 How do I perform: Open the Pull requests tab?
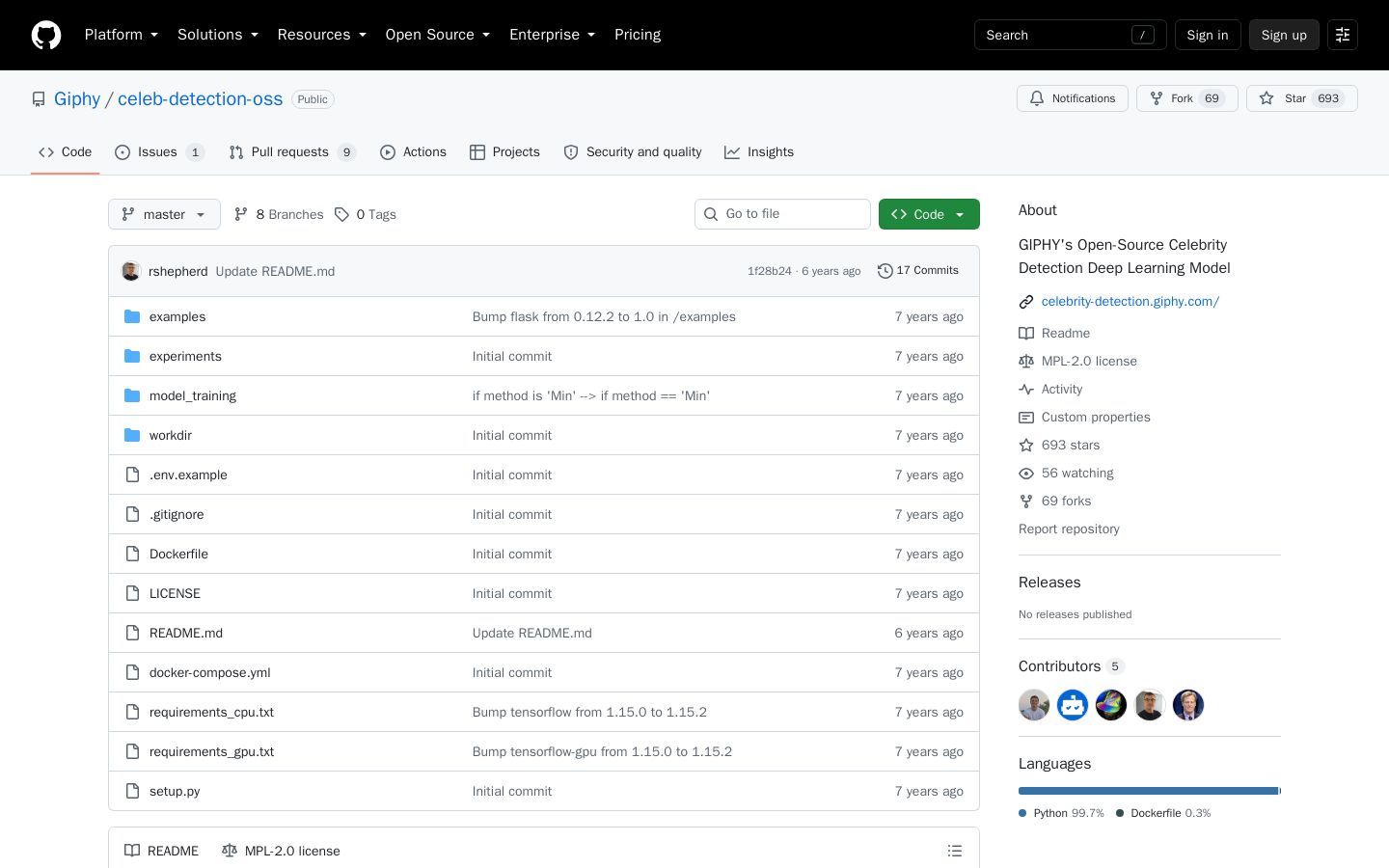pyautogui.click(x=292, y=152)
